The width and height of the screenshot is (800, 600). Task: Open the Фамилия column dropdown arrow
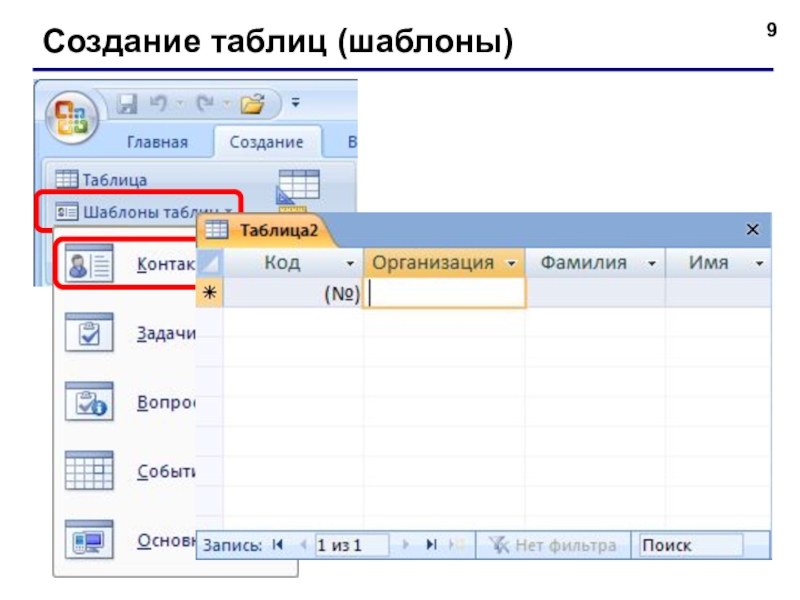coord(652,264)
